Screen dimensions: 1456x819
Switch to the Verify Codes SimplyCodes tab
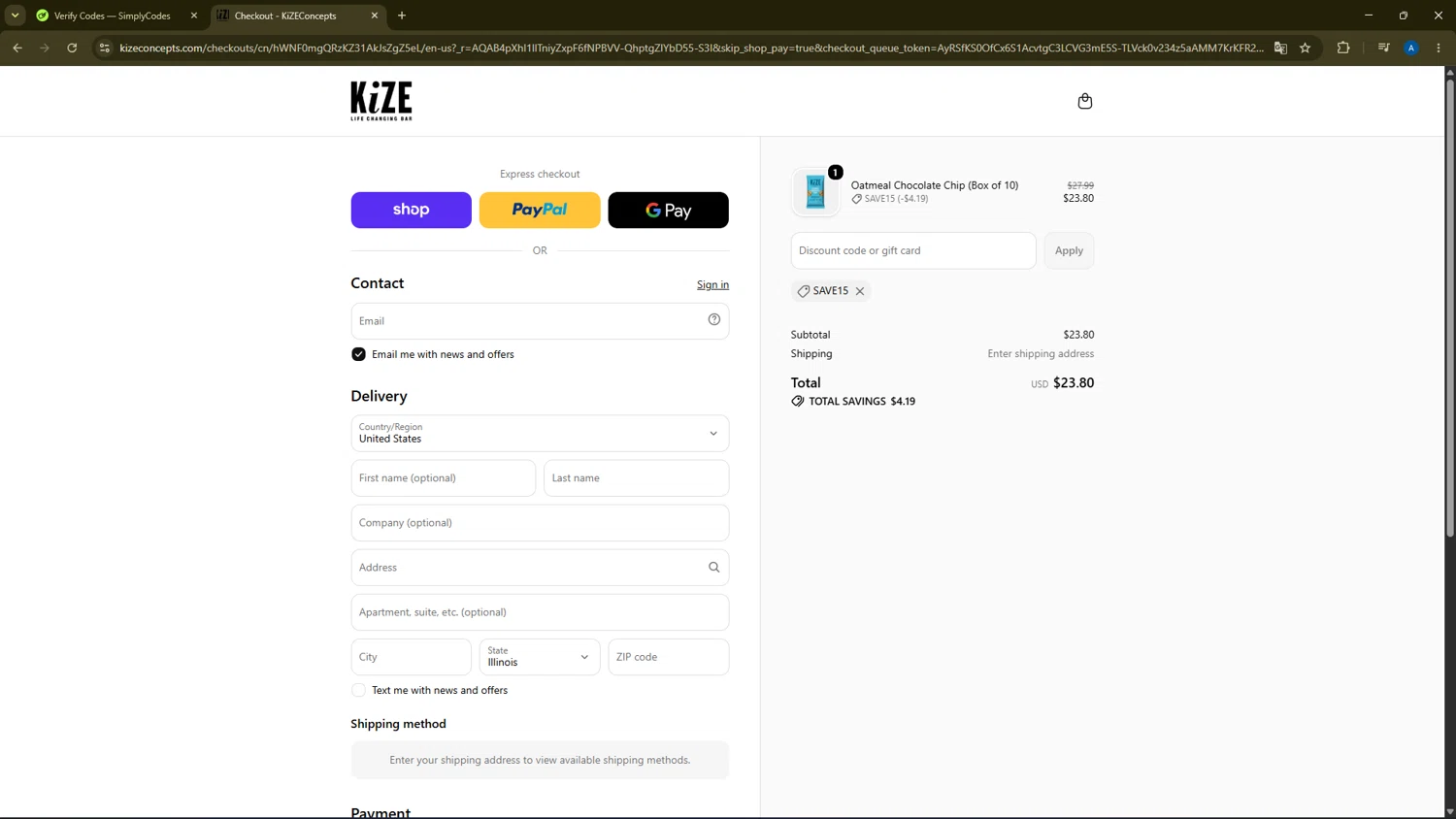(115, 16)
